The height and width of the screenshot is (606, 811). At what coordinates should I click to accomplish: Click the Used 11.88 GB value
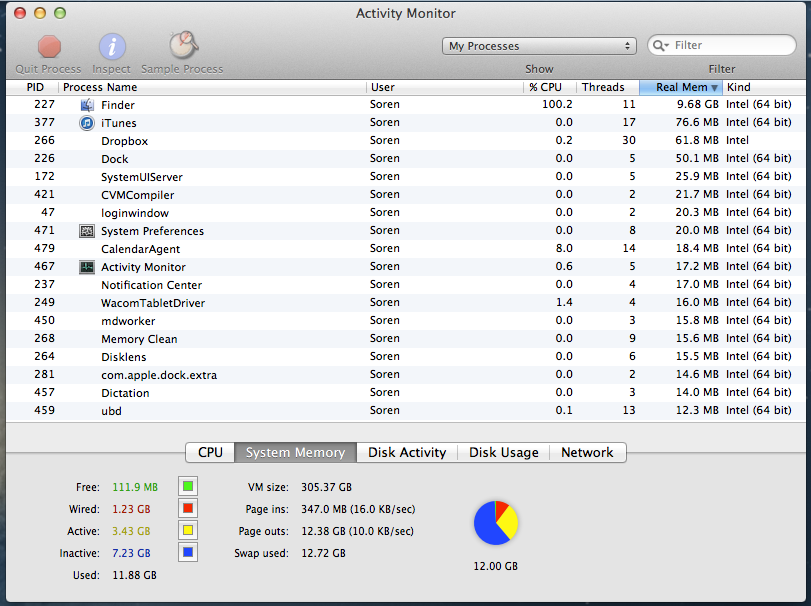coord(134,575)
